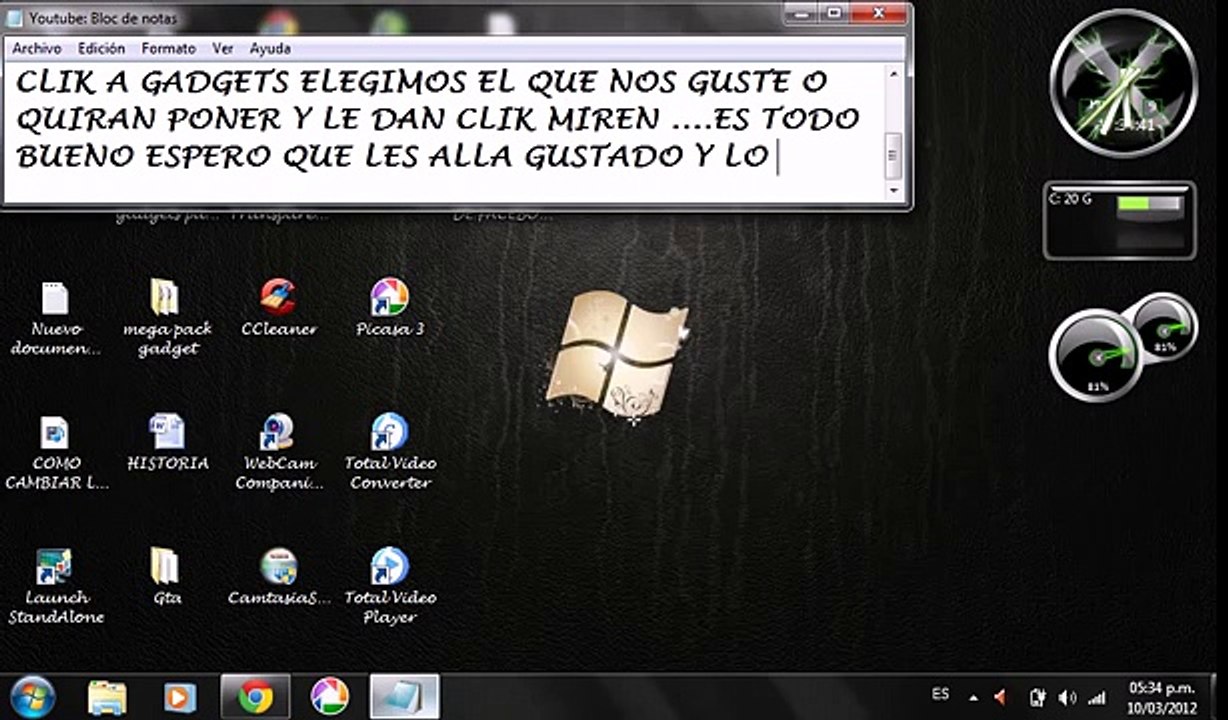Click the orange tray notification icon
The height and width of the screenshot is (720, 1228).
point(1000,697)
